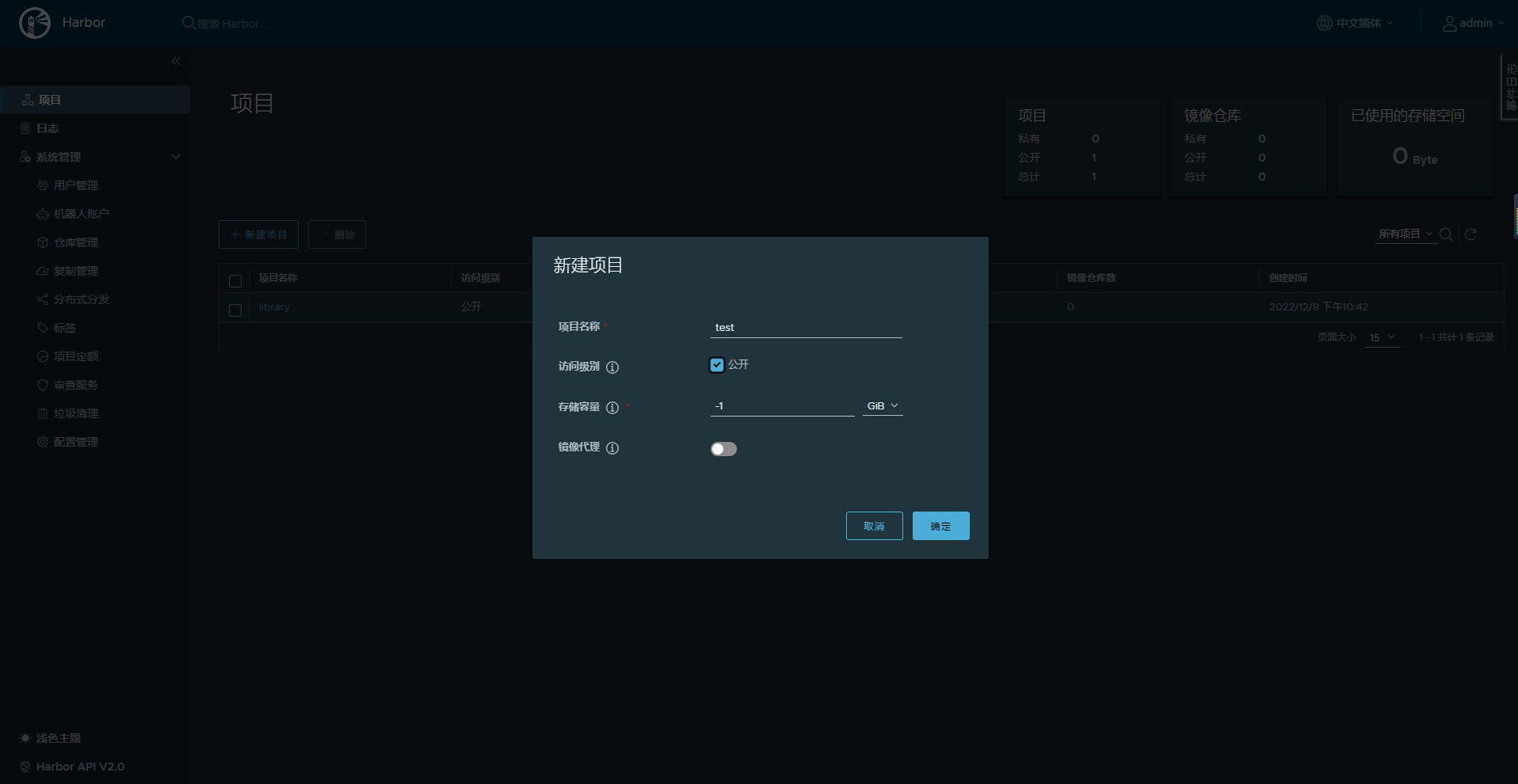
Task: Click the 删除 button
Action: pos(337,234)
